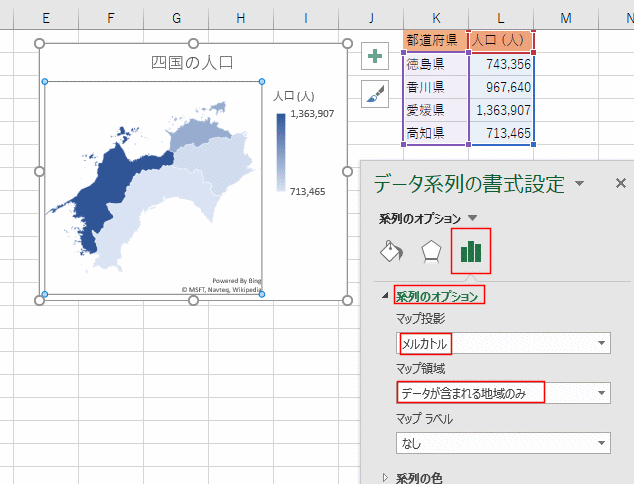This screenshot has width=634, height=484.
Task: Open the マップ領域 combo box
Action: point(503,393)
